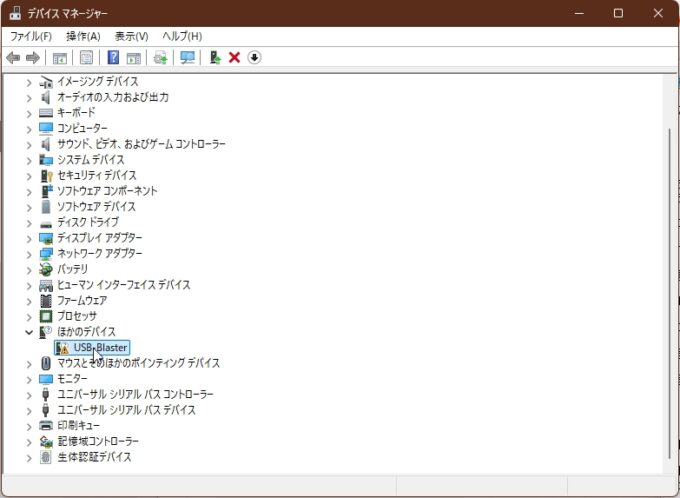Expand the イメージング デバイス node
Image resolution: width=680 pixels, height=498 pixels.
[29, 82]
